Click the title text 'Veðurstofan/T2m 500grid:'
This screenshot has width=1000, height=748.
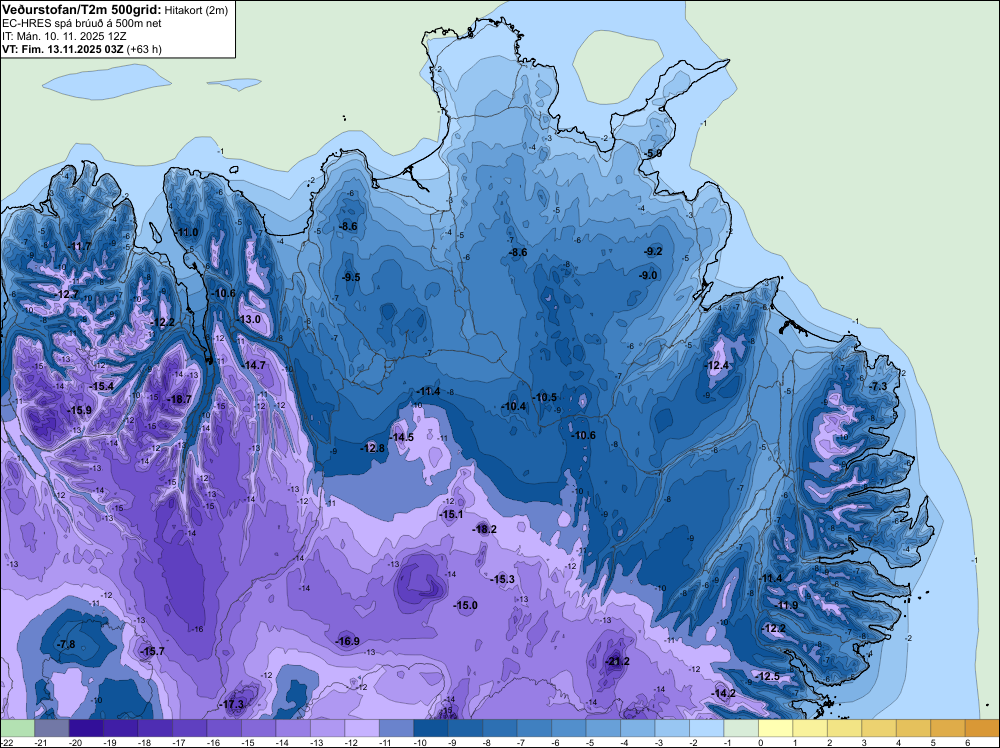click(x=82, y=10)
